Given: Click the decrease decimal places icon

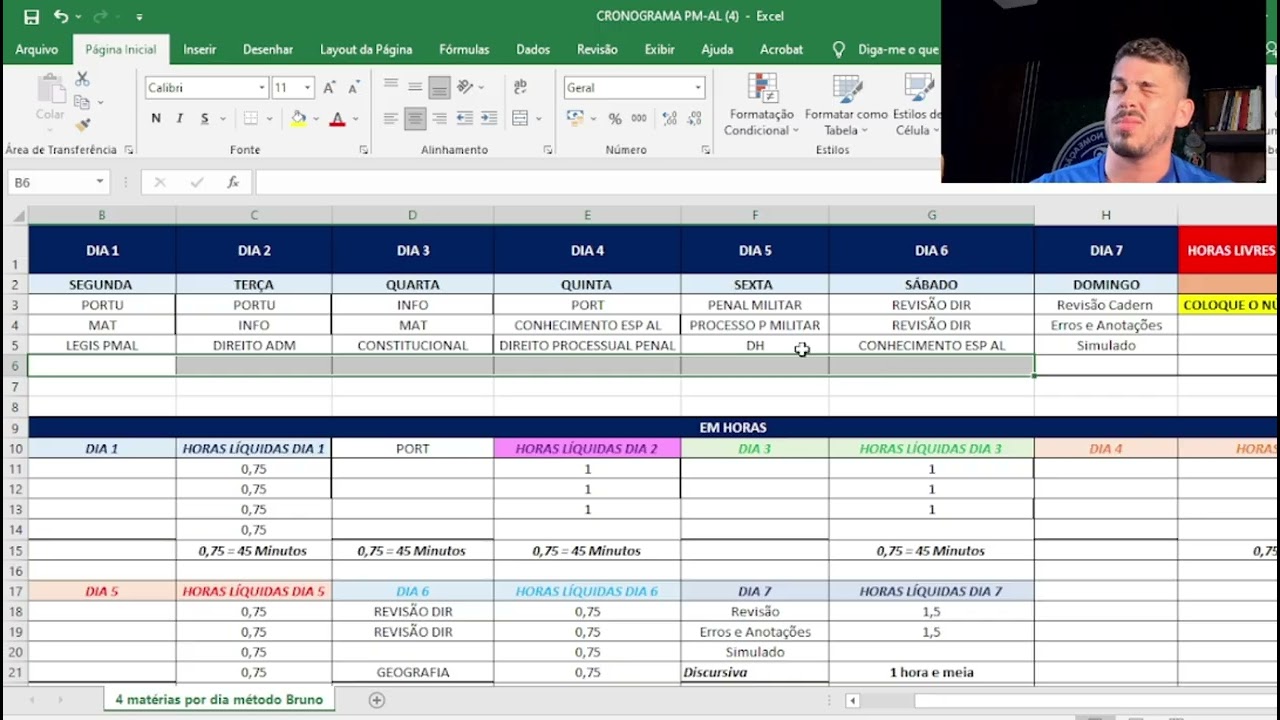Looking at the screenshot, I should (694, 118).
